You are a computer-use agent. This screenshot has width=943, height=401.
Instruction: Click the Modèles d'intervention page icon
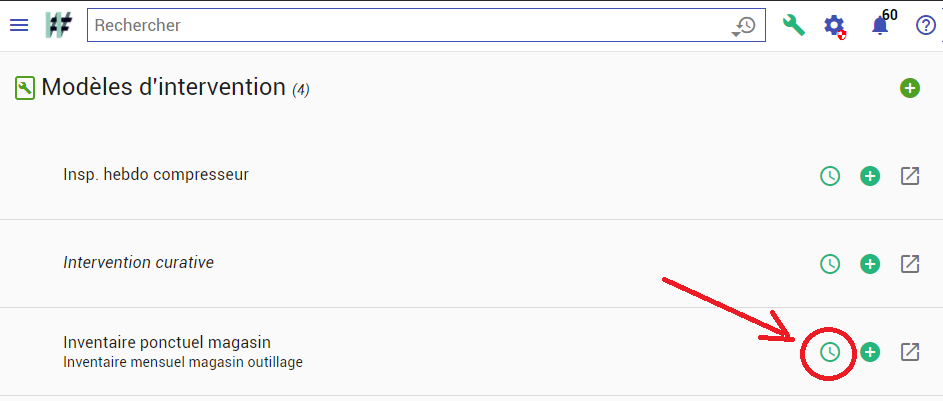point(25,89)
